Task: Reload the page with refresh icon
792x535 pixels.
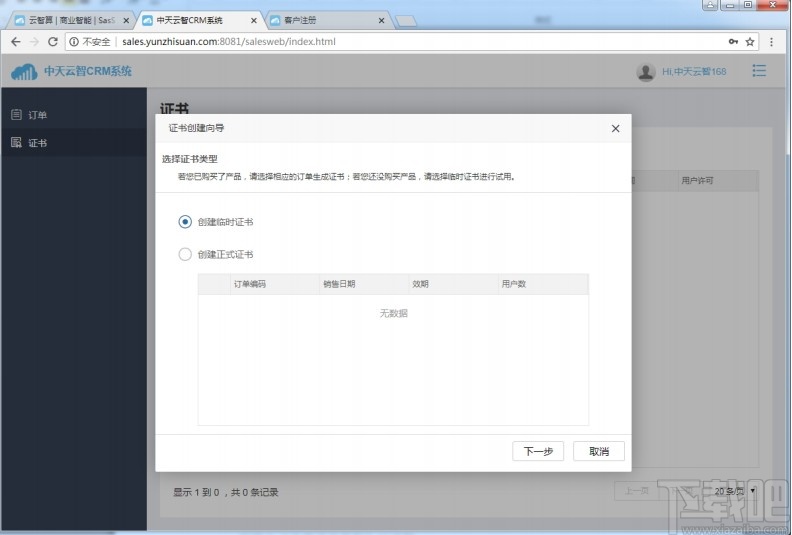Action: point(53,41)
